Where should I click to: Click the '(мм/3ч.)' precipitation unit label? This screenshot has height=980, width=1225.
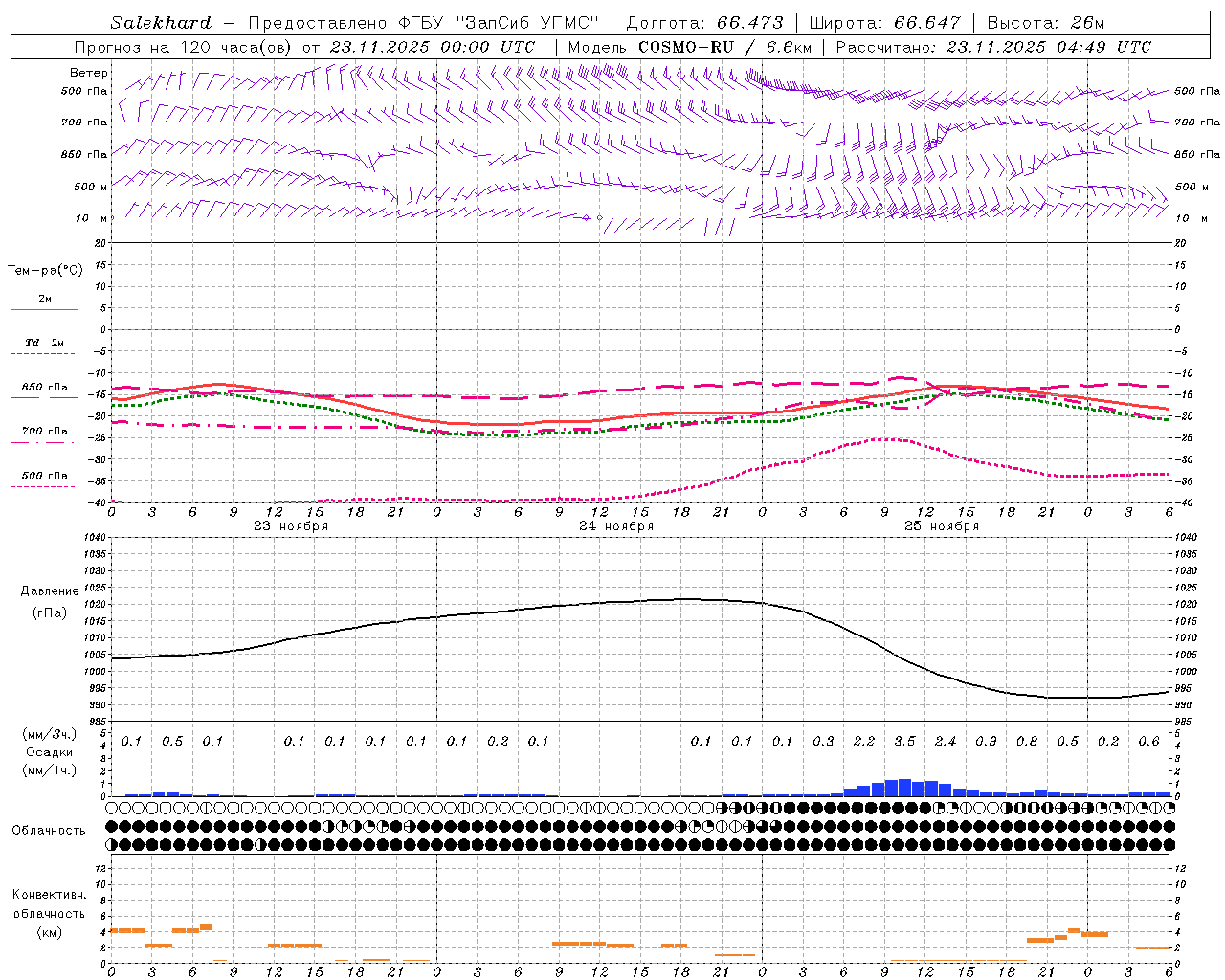49,734
